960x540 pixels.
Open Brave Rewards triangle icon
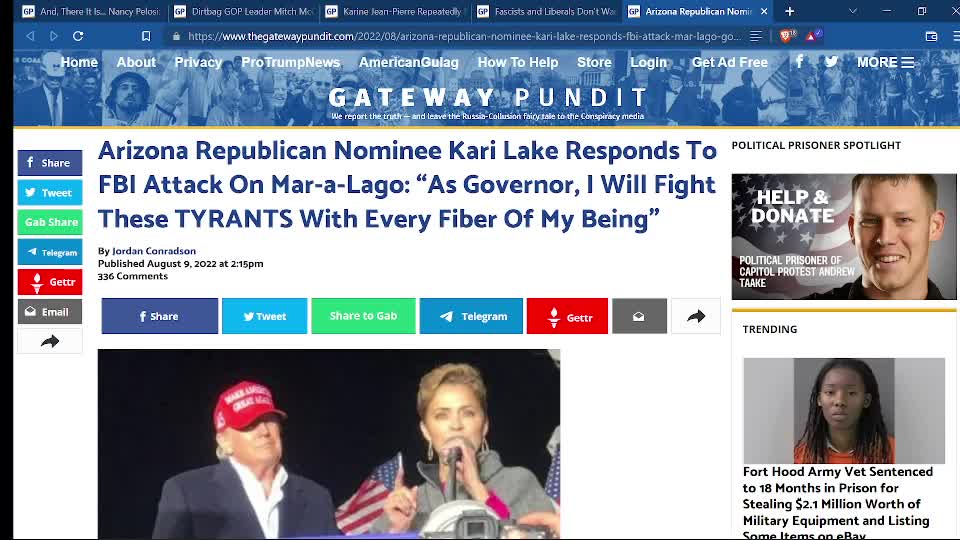pyautogui.click(x=813, y=36)
